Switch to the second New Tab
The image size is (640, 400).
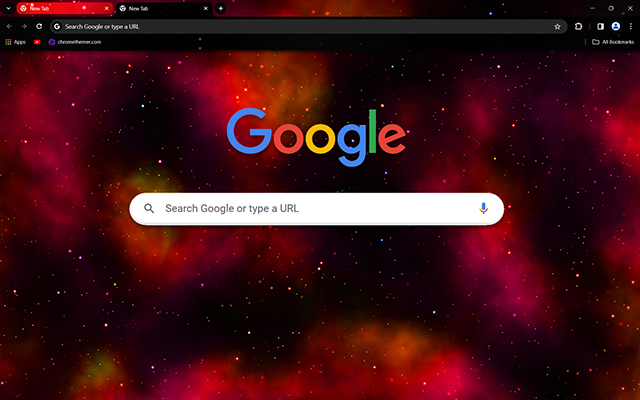(164, 8)
